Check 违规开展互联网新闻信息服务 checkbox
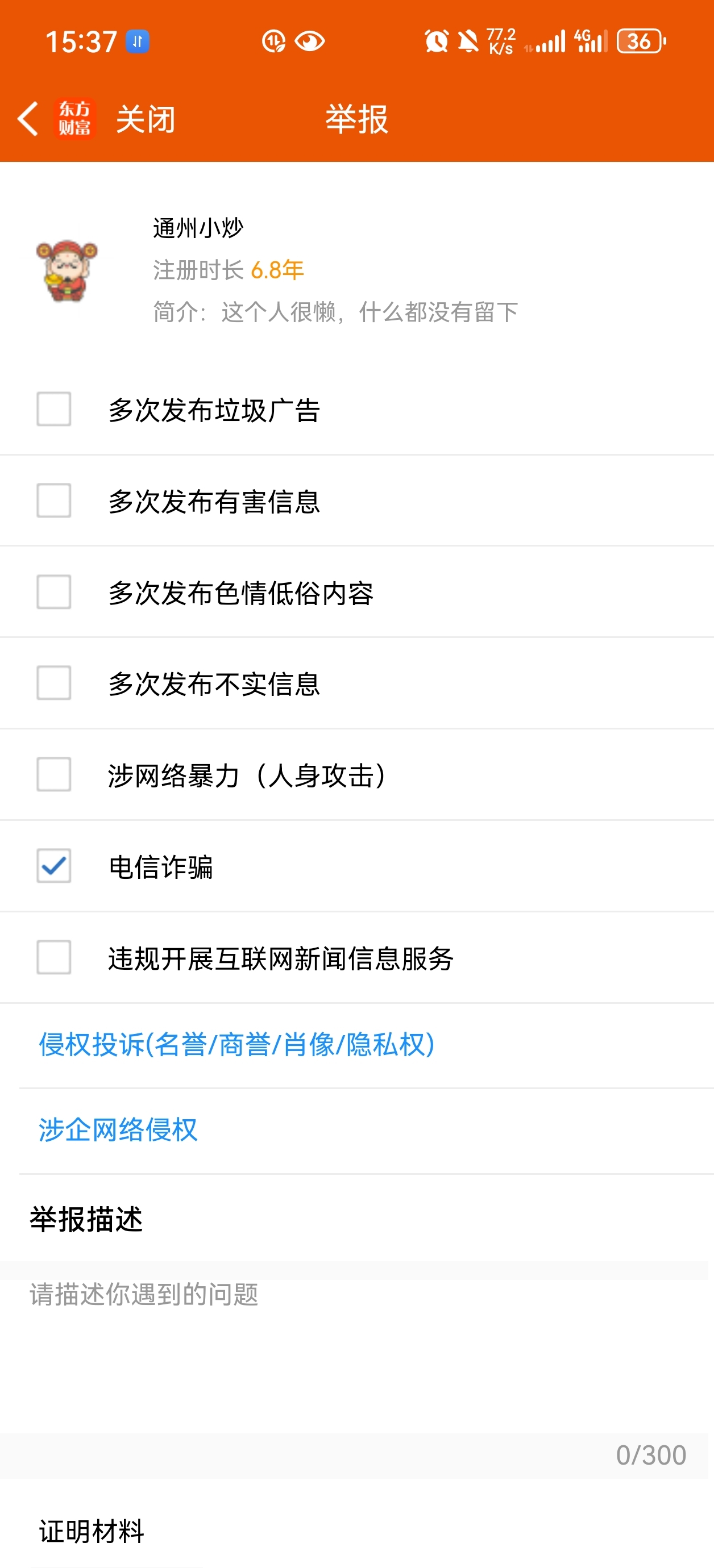Image resolution: width=714 pixels, height=1568 pixels. pyautogui.click(x=53, y=957)
